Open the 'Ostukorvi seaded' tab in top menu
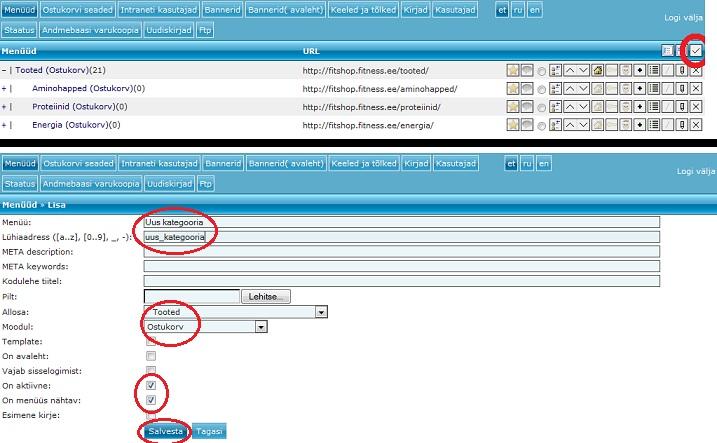 click(x=78, y=7)
